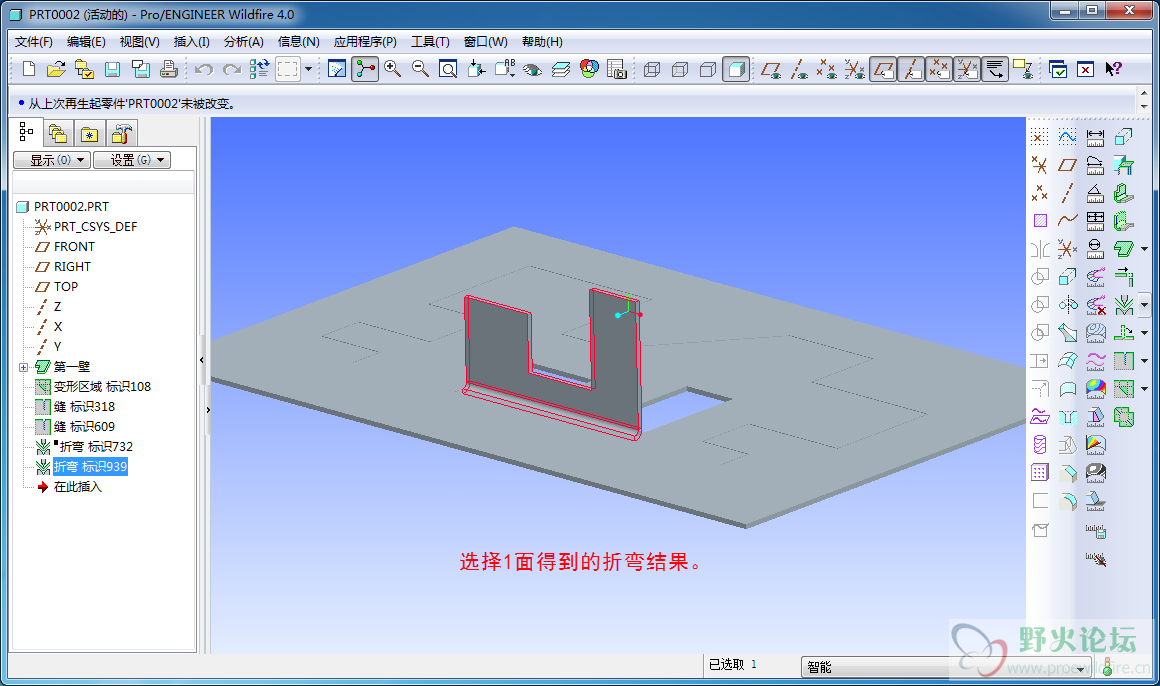Toggle spin center display

click(x=365, y=69)
